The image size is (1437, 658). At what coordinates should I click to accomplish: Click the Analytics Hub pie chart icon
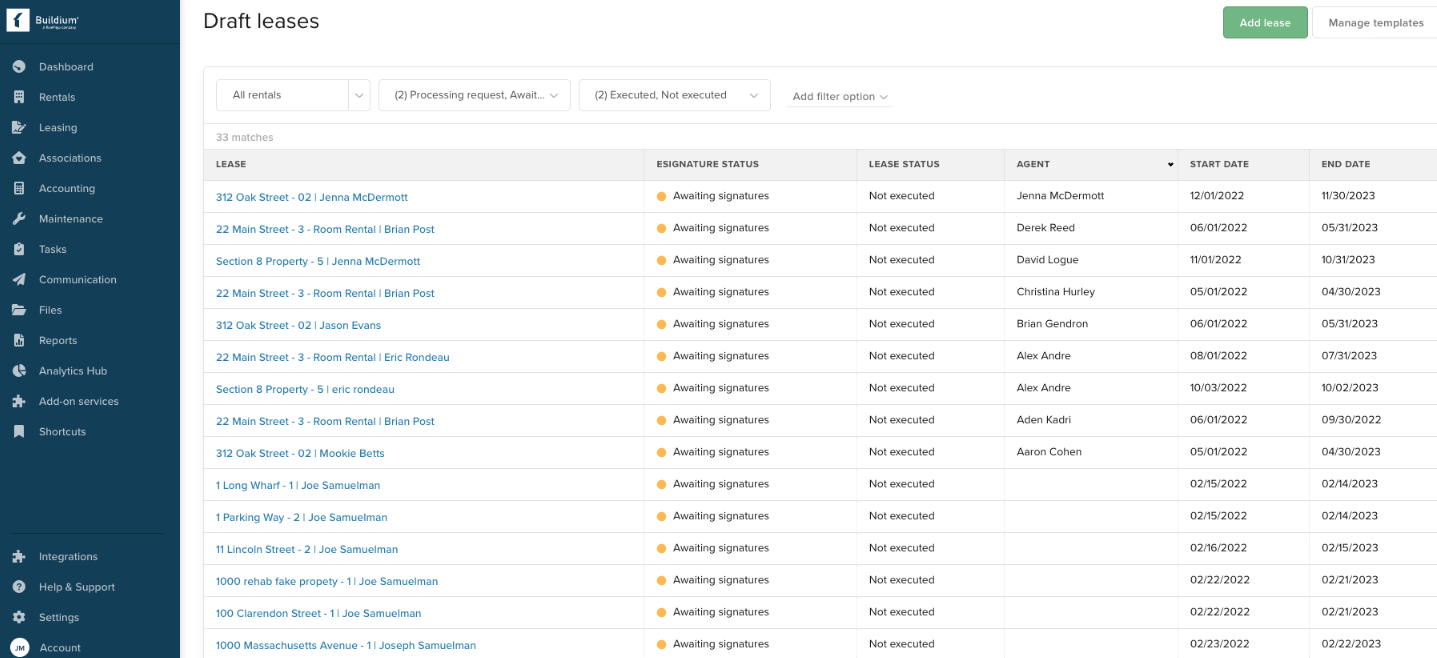coord(18,371)
